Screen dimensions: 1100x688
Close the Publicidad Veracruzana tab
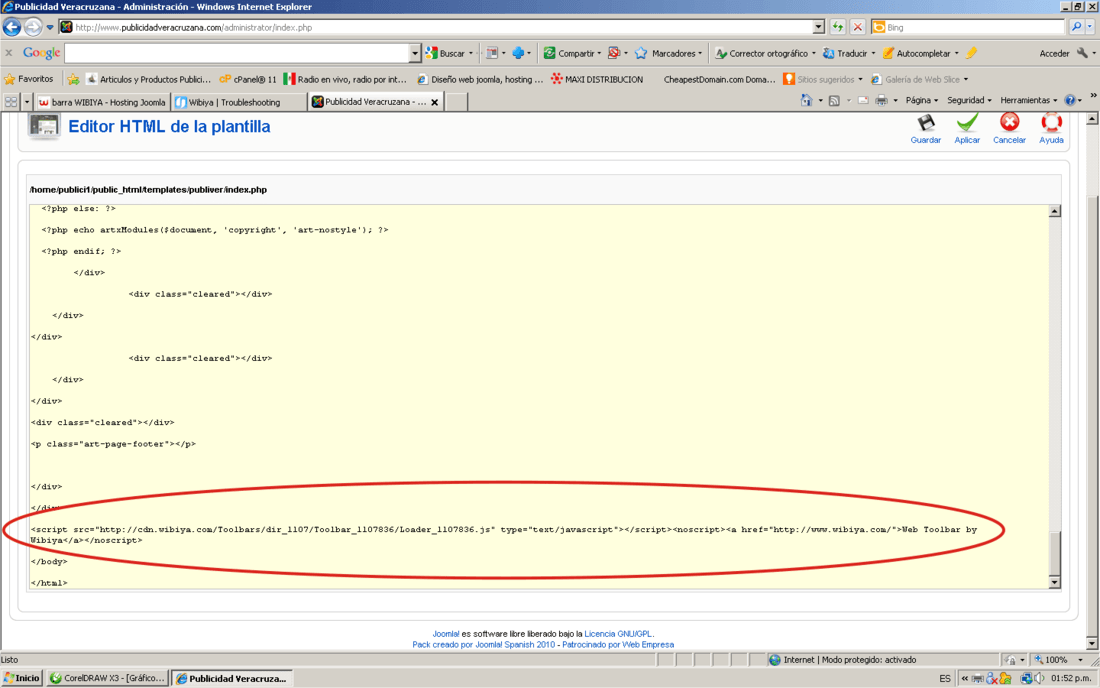coord(434,102)
